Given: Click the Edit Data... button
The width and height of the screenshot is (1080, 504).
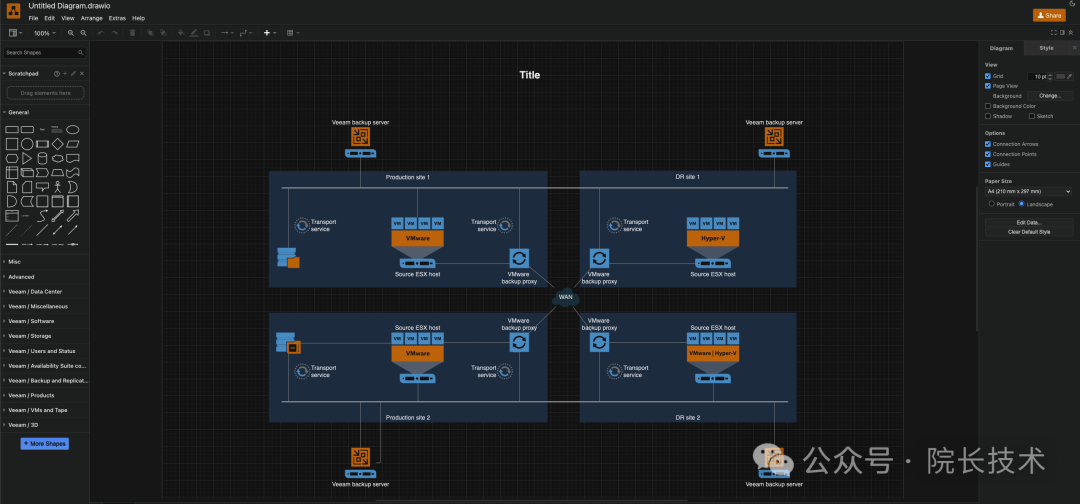Looking at the screenshot, I should [1029, 222].
